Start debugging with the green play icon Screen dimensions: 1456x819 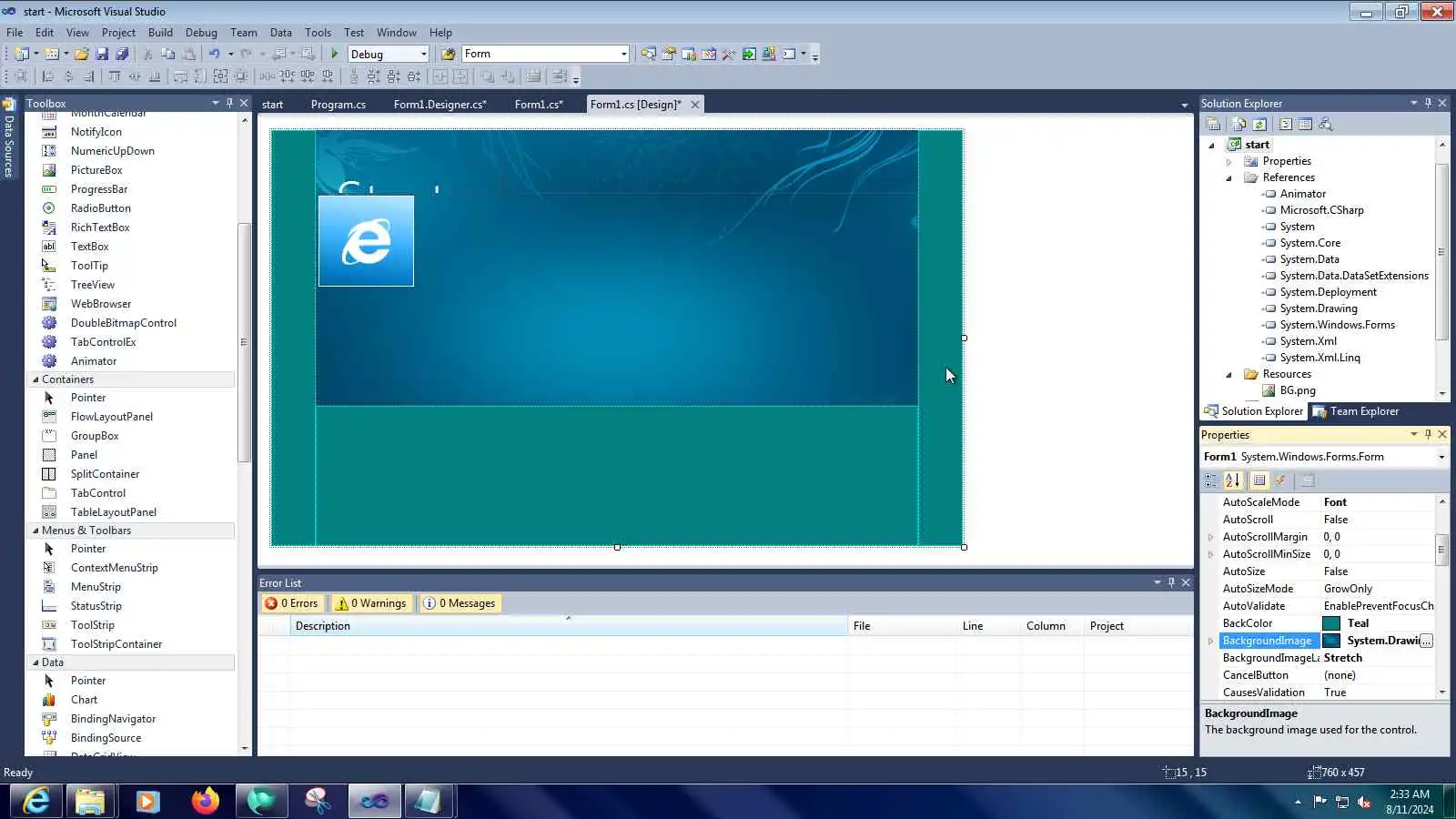click(x=335, y=54)
